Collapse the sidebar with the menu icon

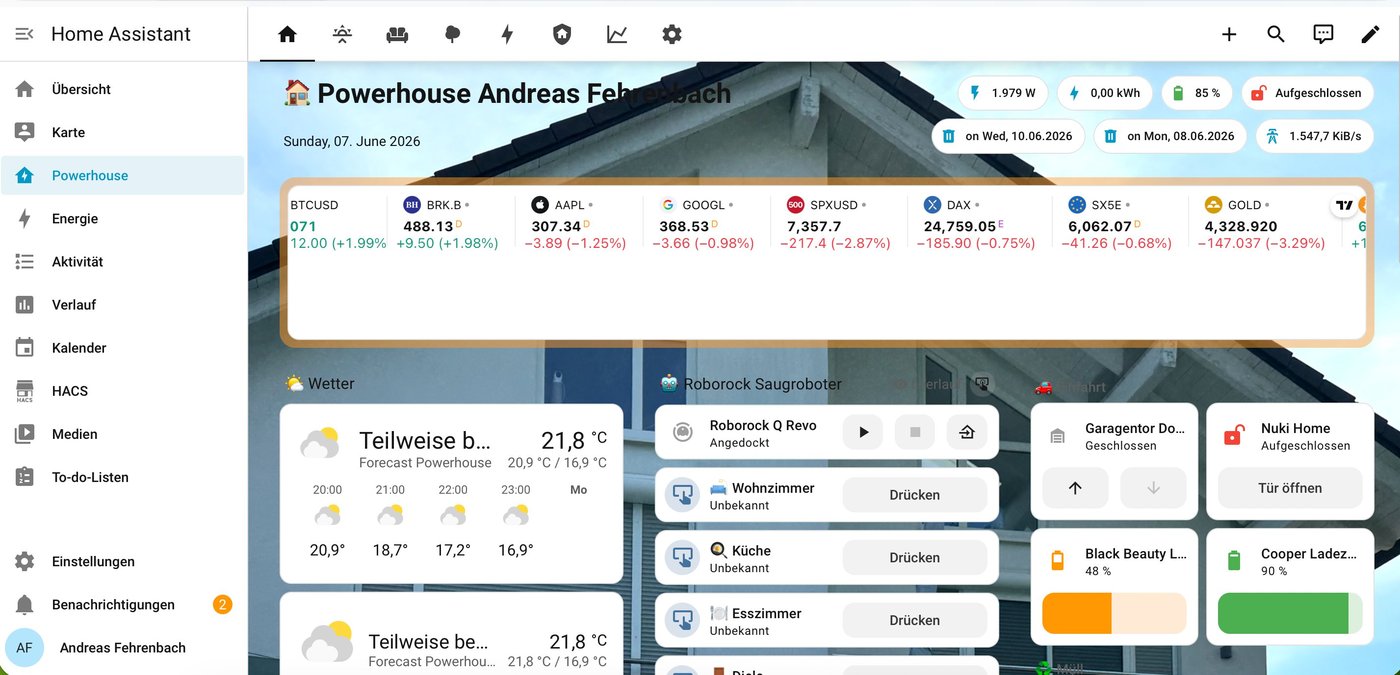pos(25,34)
